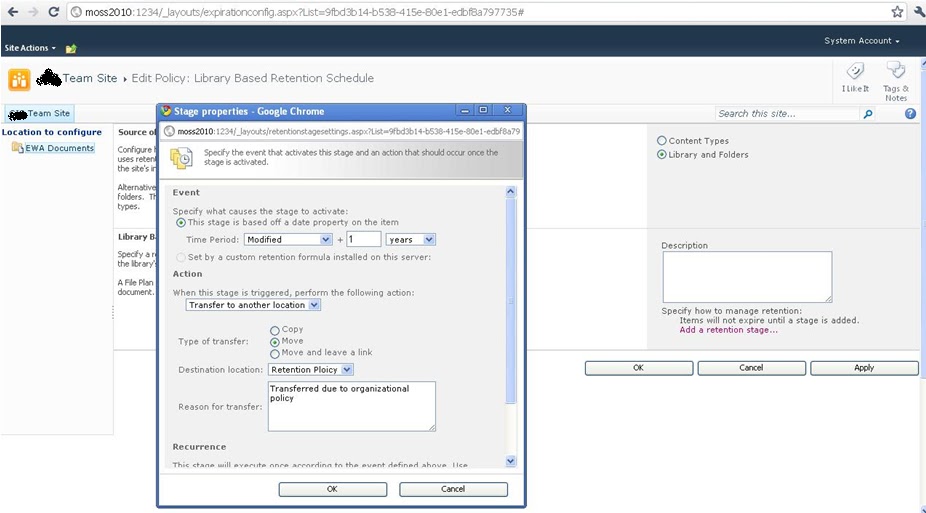926x513 pixels.
Task: Click the Chrome logo in popup title
Action: 166,110
